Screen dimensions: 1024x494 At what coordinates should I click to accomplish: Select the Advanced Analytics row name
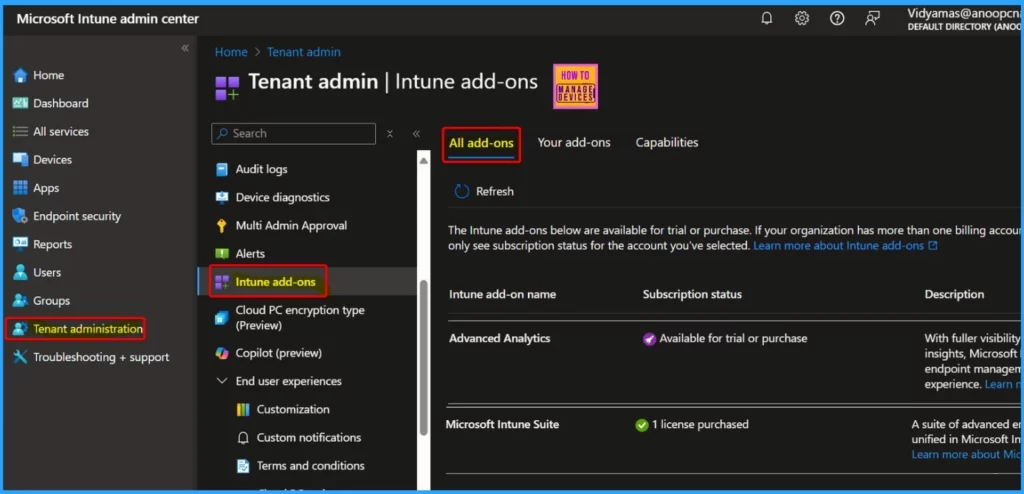(x=500, y=338)
